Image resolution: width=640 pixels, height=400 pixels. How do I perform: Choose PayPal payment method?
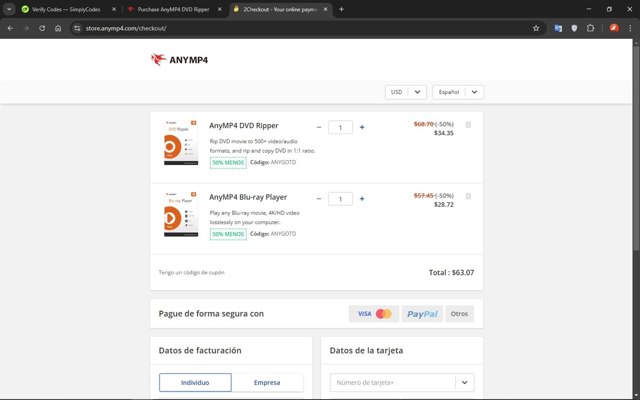pyautogui.click(x=422, y=313)
